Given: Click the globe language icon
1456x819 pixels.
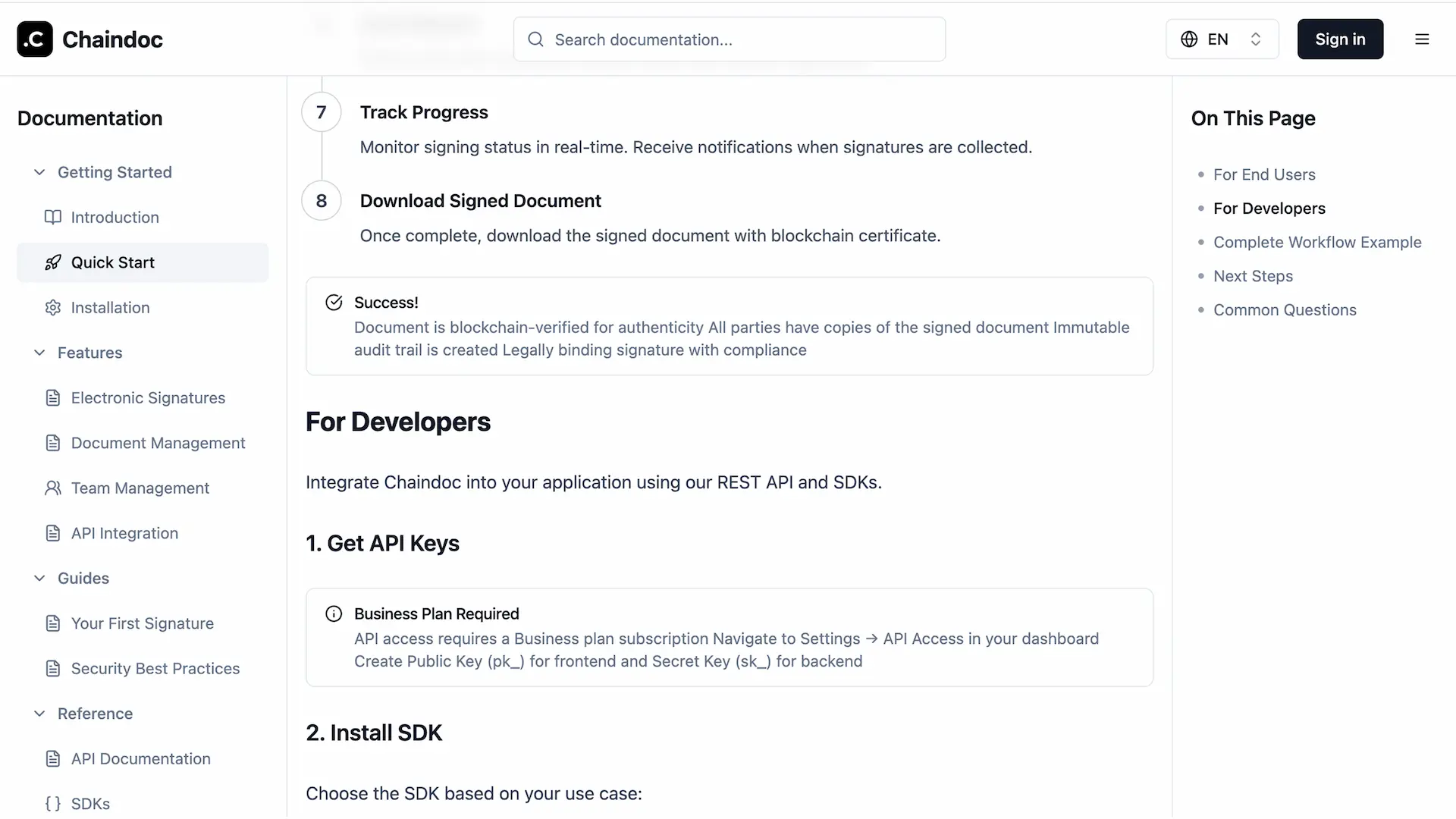Looking at the screenshot, I should click(1188, 39).
